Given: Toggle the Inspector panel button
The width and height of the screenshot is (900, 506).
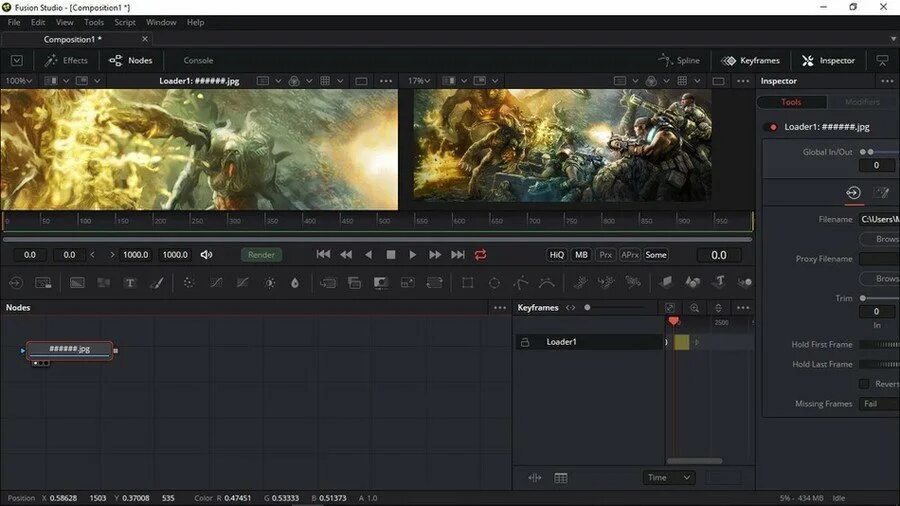Looking at the screenshot, I should [x=828, y=60].
